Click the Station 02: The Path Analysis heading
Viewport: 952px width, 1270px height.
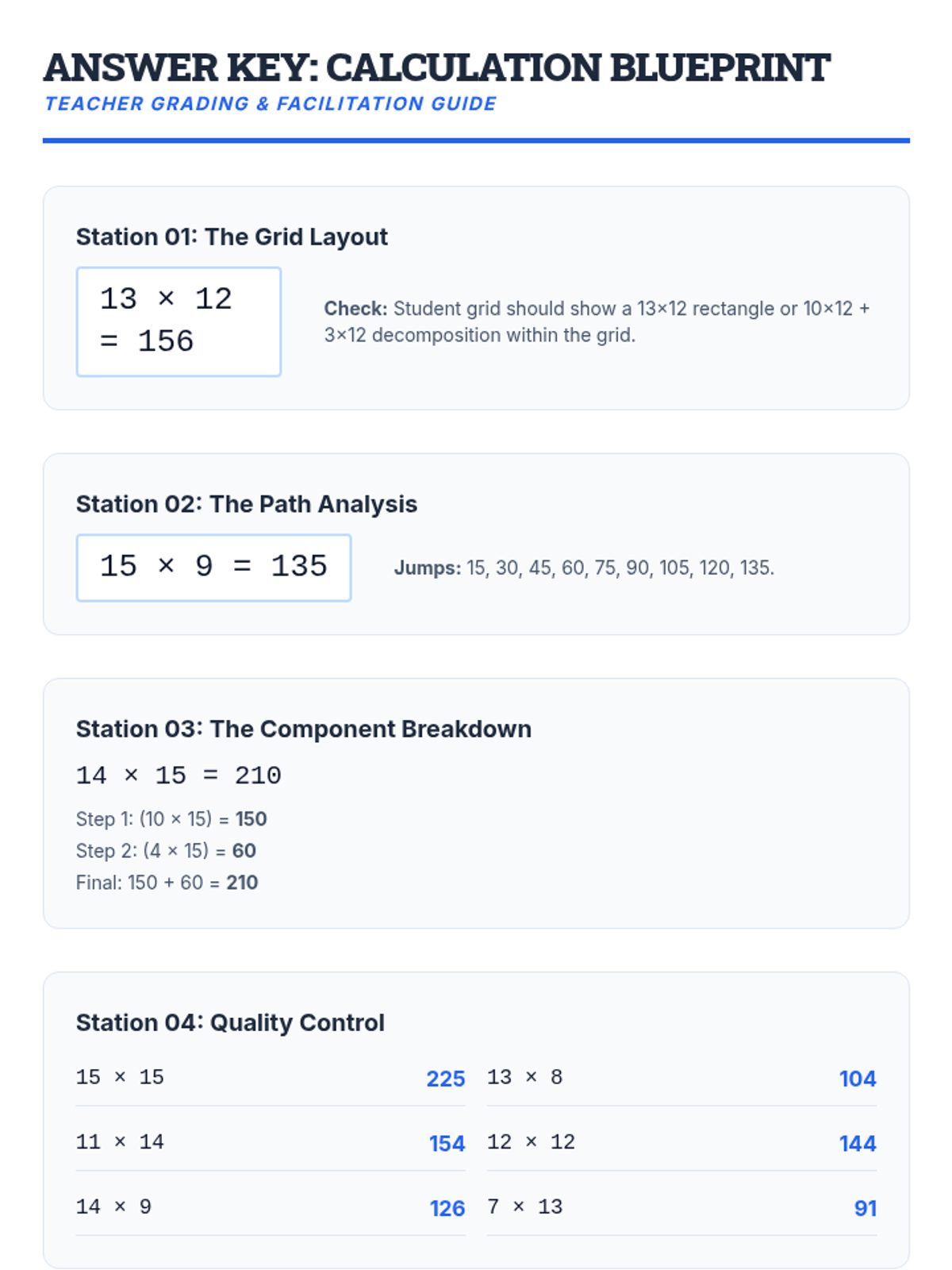pyautogui.click(x=247, y=504)
